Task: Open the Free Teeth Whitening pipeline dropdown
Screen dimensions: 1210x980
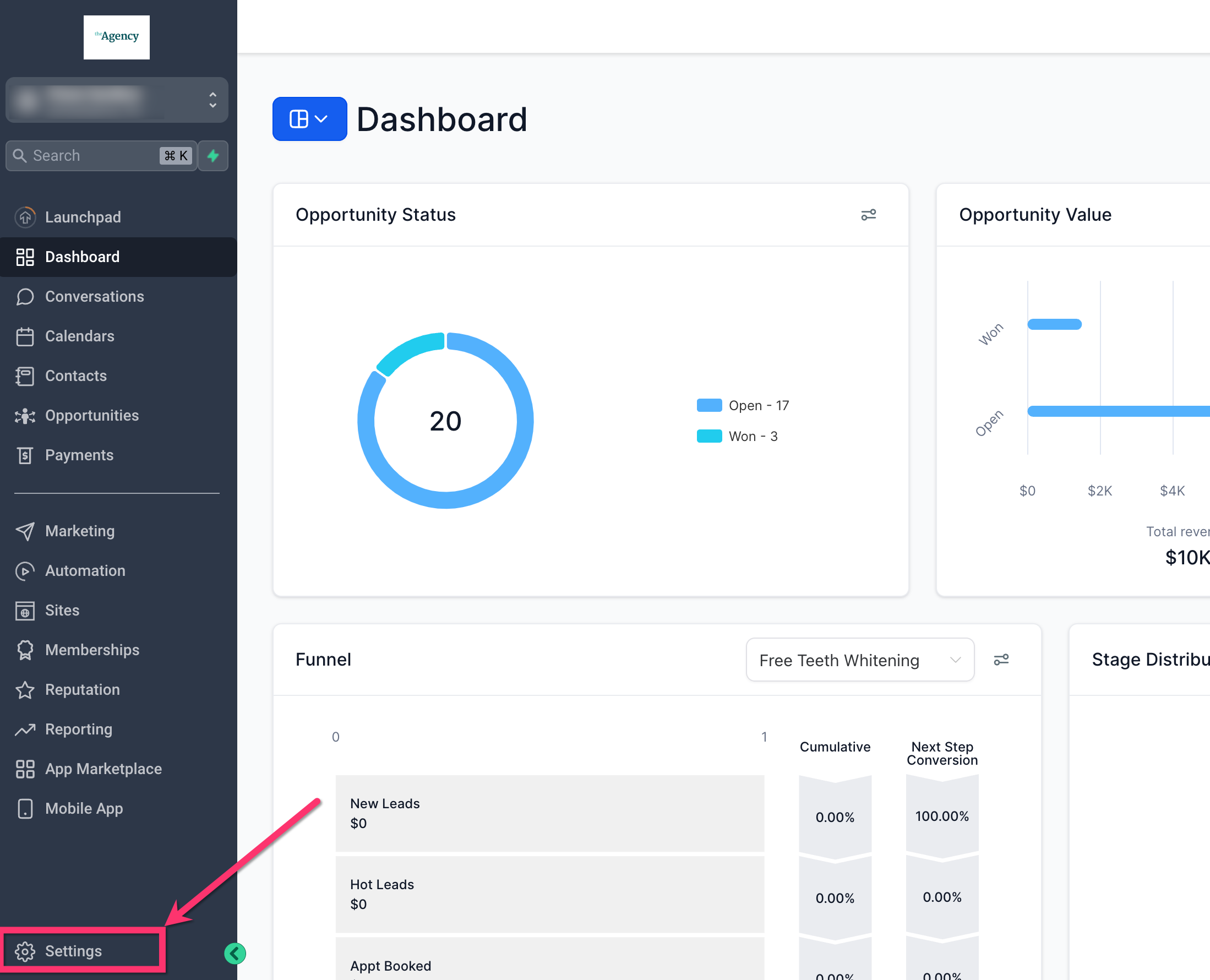Action: coord(859,660)
